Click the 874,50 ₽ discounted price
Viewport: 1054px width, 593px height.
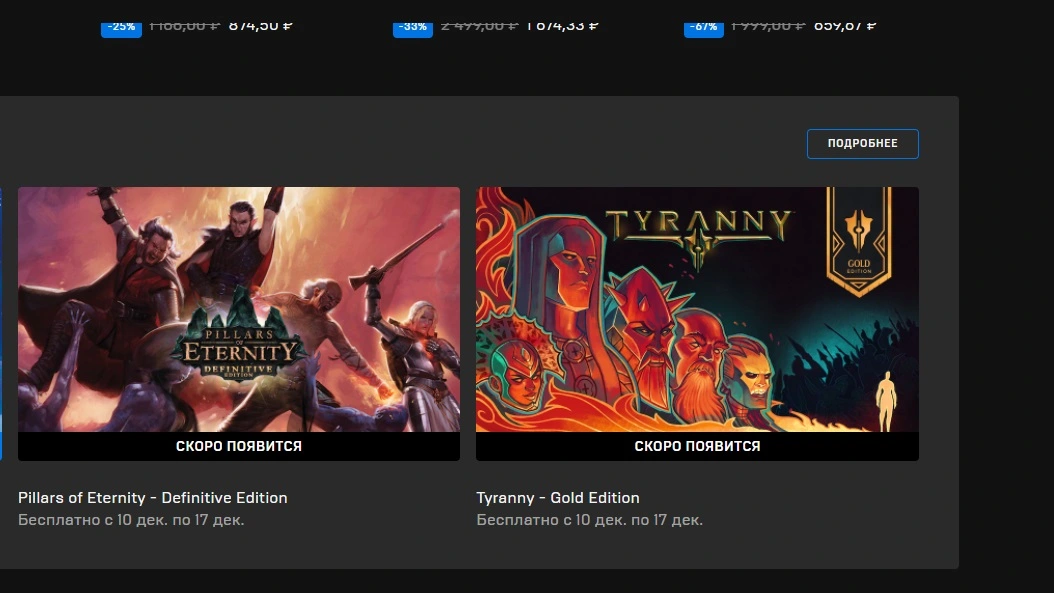click(261, 26)
